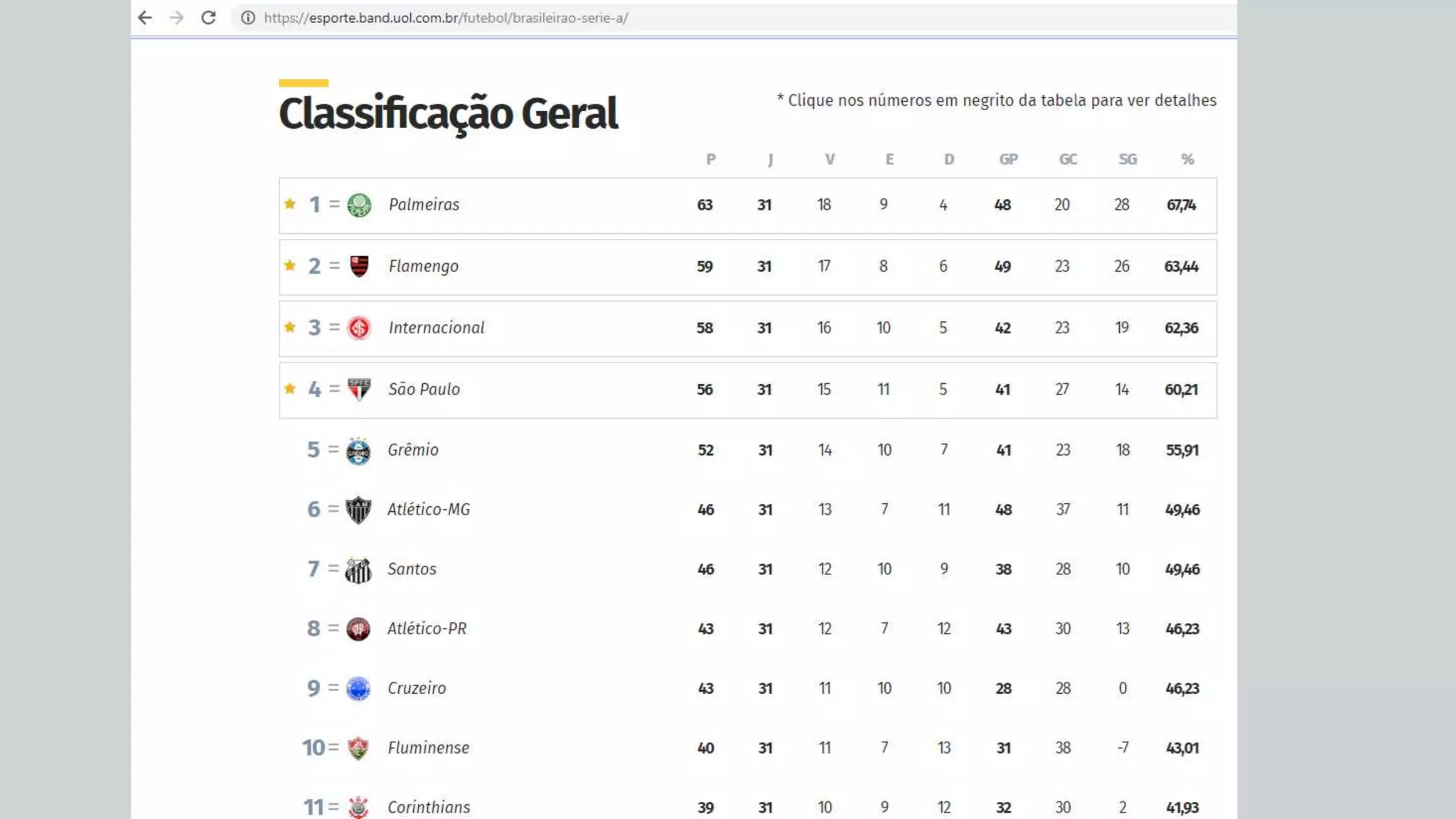Click the browser back arrow
The image size is (1456, 819).
point(145,18)
